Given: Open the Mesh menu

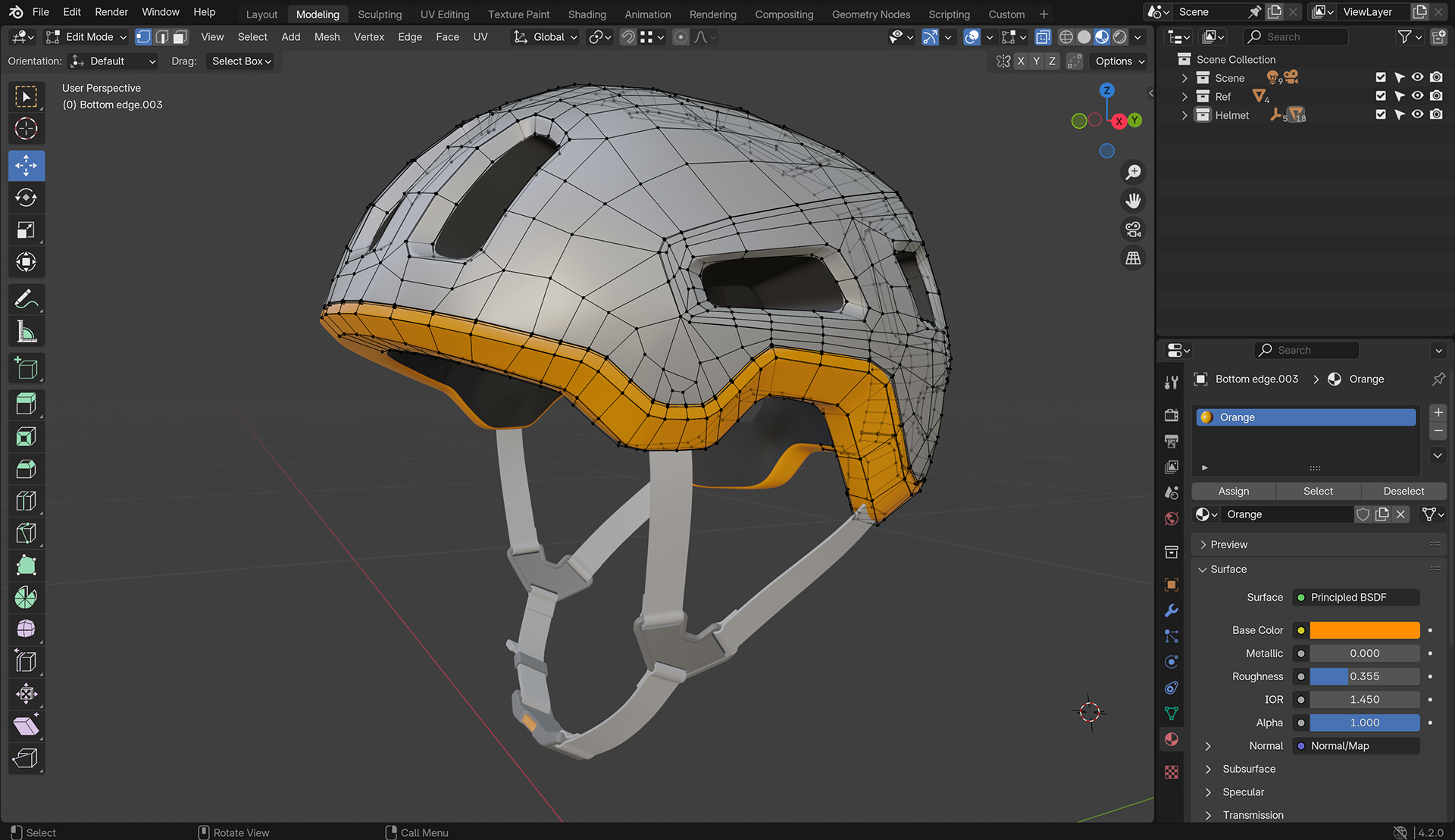Looking at the screenshot, I should [x=327, y=37].
